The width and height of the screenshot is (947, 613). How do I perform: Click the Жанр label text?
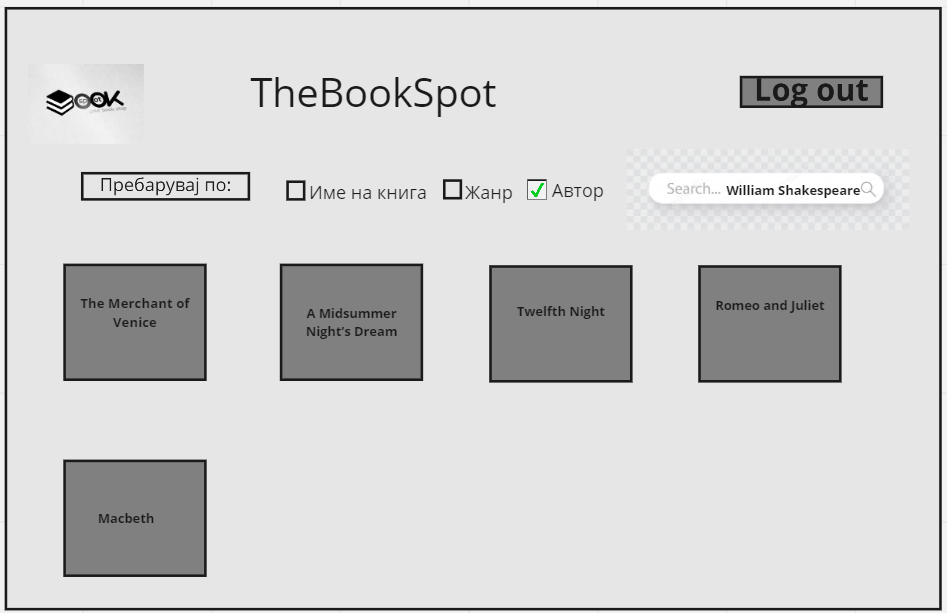pos(489,192)
